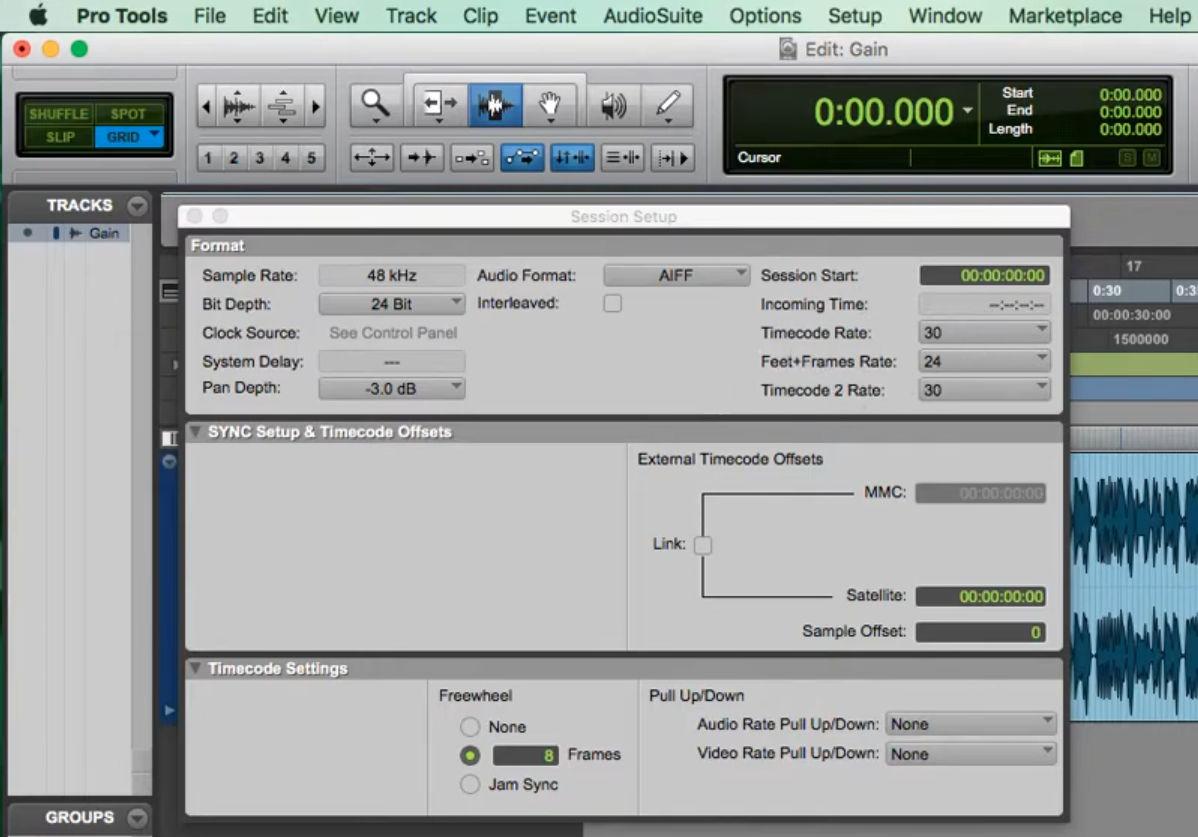
Task: Select the Pencil tool
Action: pos(668,104)
